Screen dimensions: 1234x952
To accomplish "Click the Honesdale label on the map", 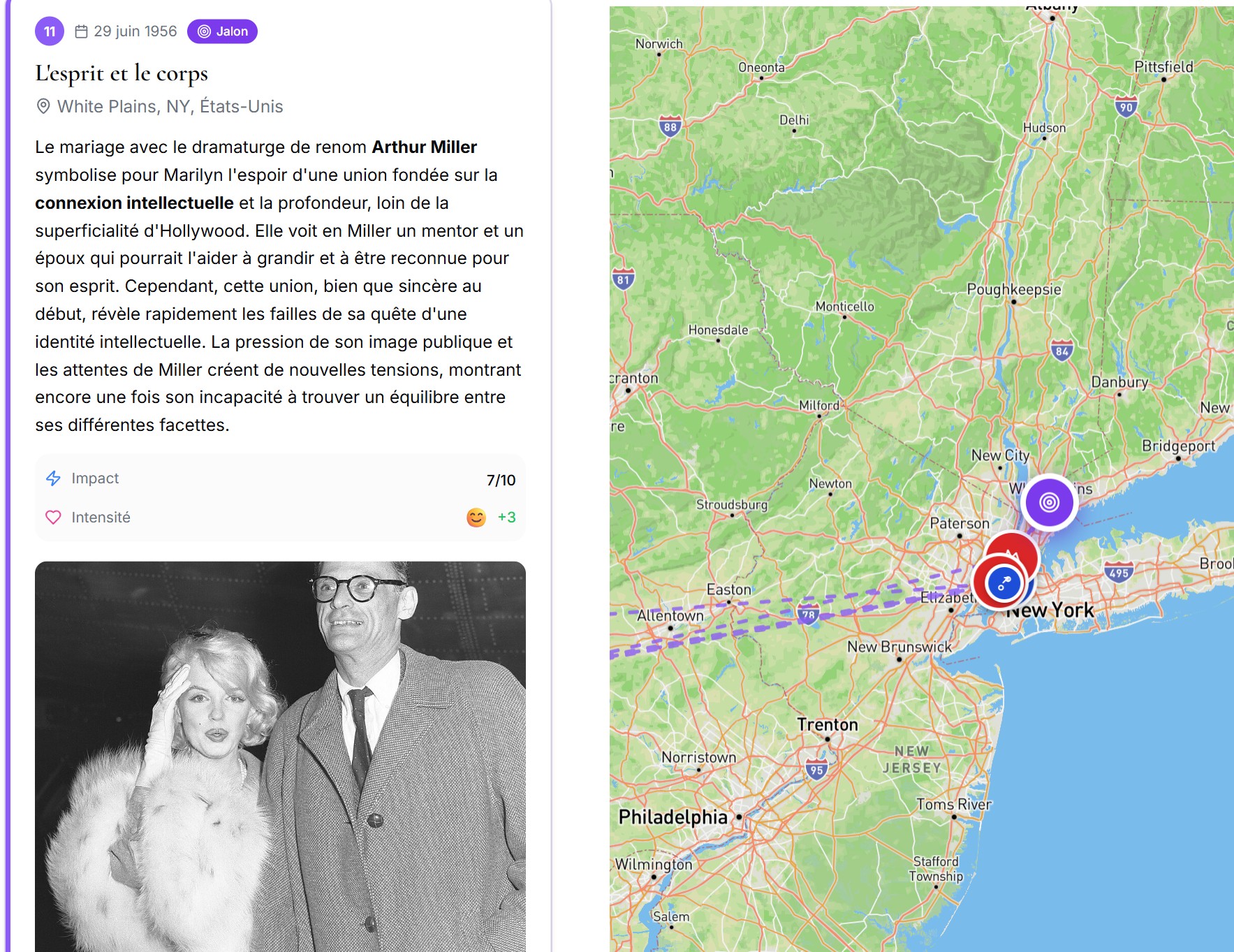I will tap(718, 330).
